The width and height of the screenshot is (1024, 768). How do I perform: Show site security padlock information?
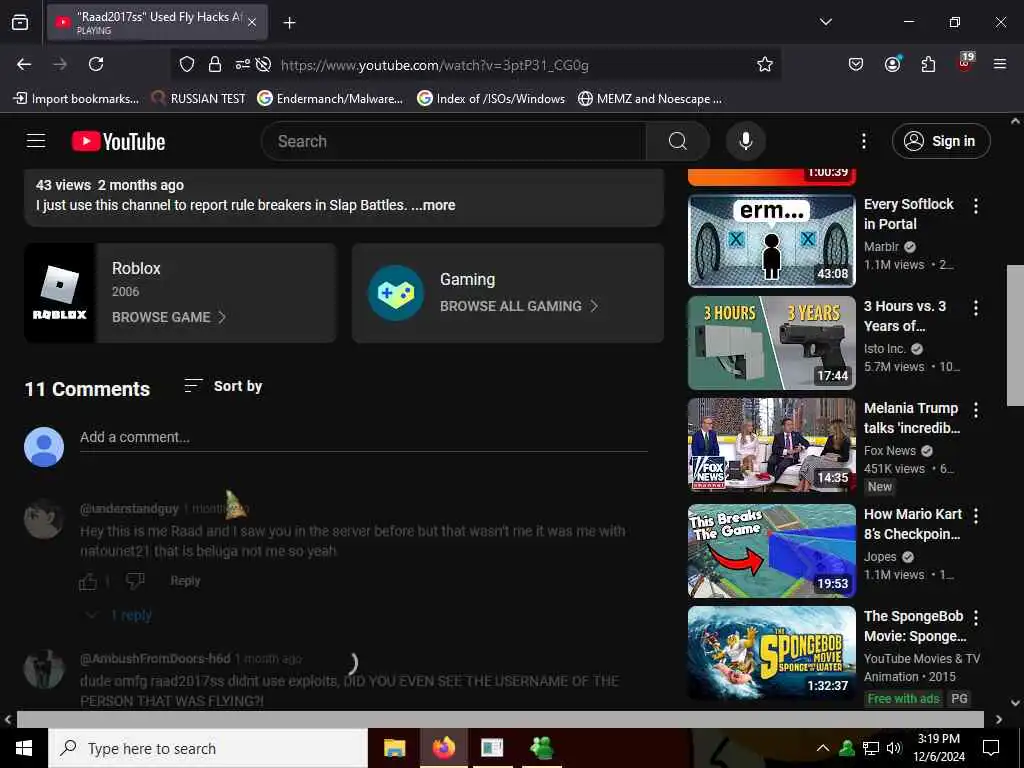tap(215, 65)
